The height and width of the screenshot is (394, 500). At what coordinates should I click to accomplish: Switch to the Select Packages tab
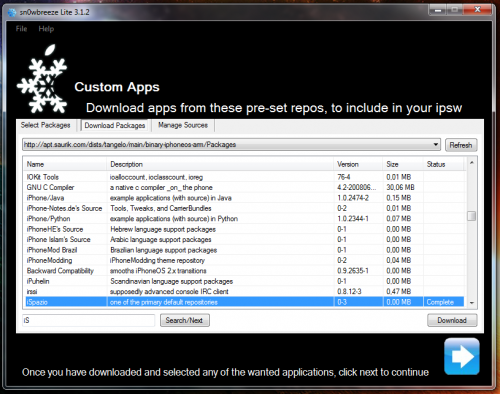coord(46,125)
